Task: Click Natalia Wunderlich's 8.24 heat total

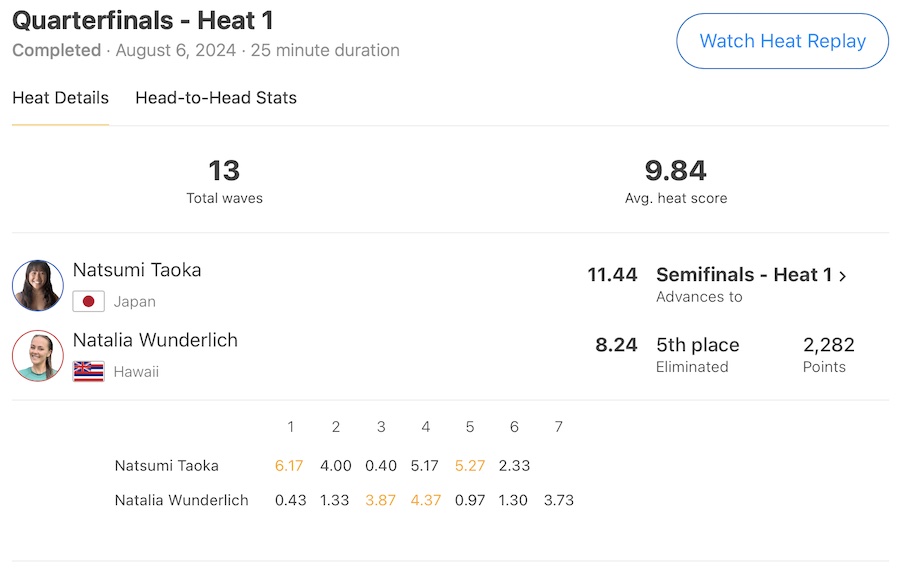Action: [616, 345]
